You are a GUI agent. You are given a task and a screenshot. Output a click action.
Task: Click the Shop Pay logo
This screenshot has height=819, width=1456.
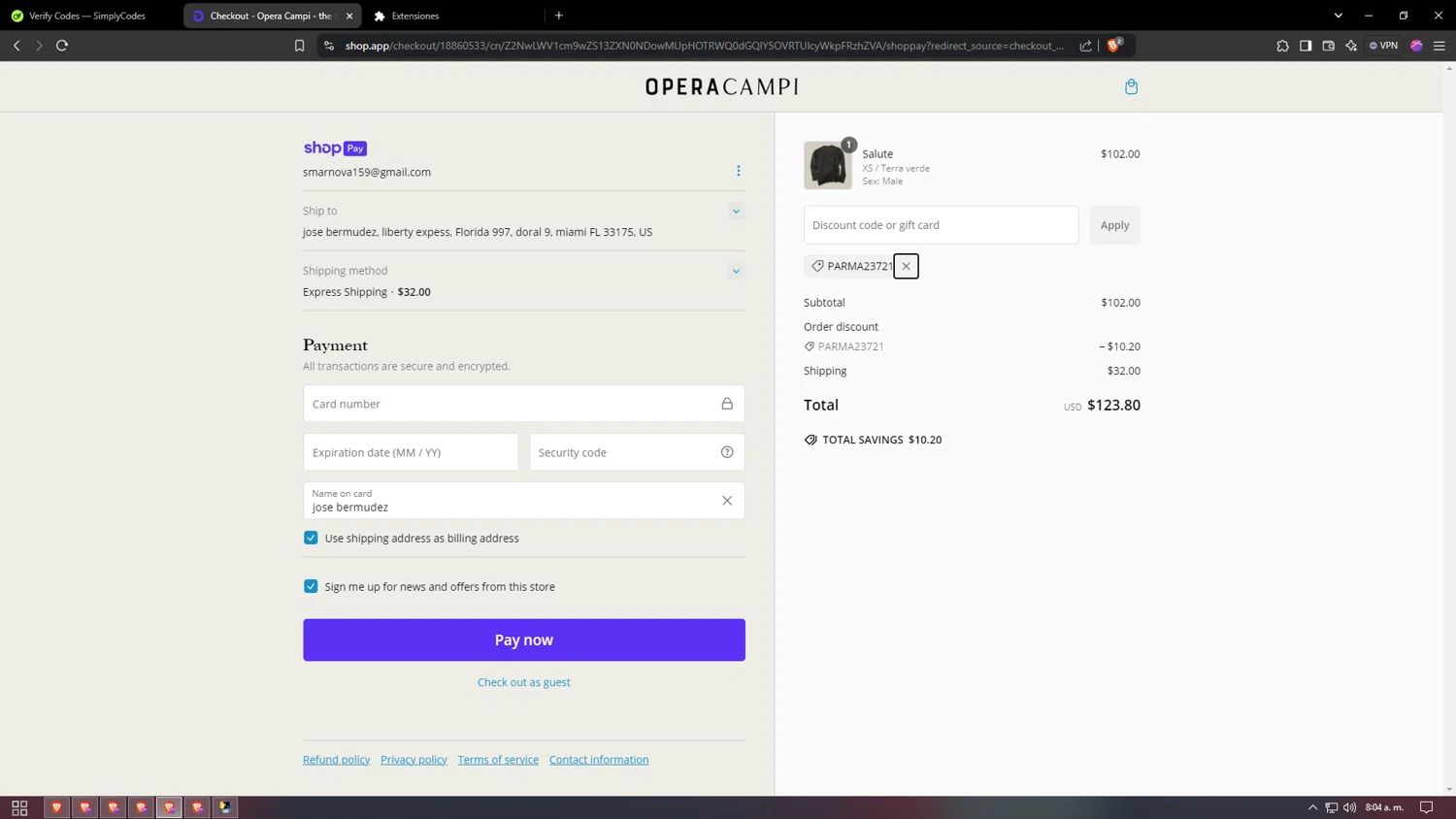[x=335, y=148]
